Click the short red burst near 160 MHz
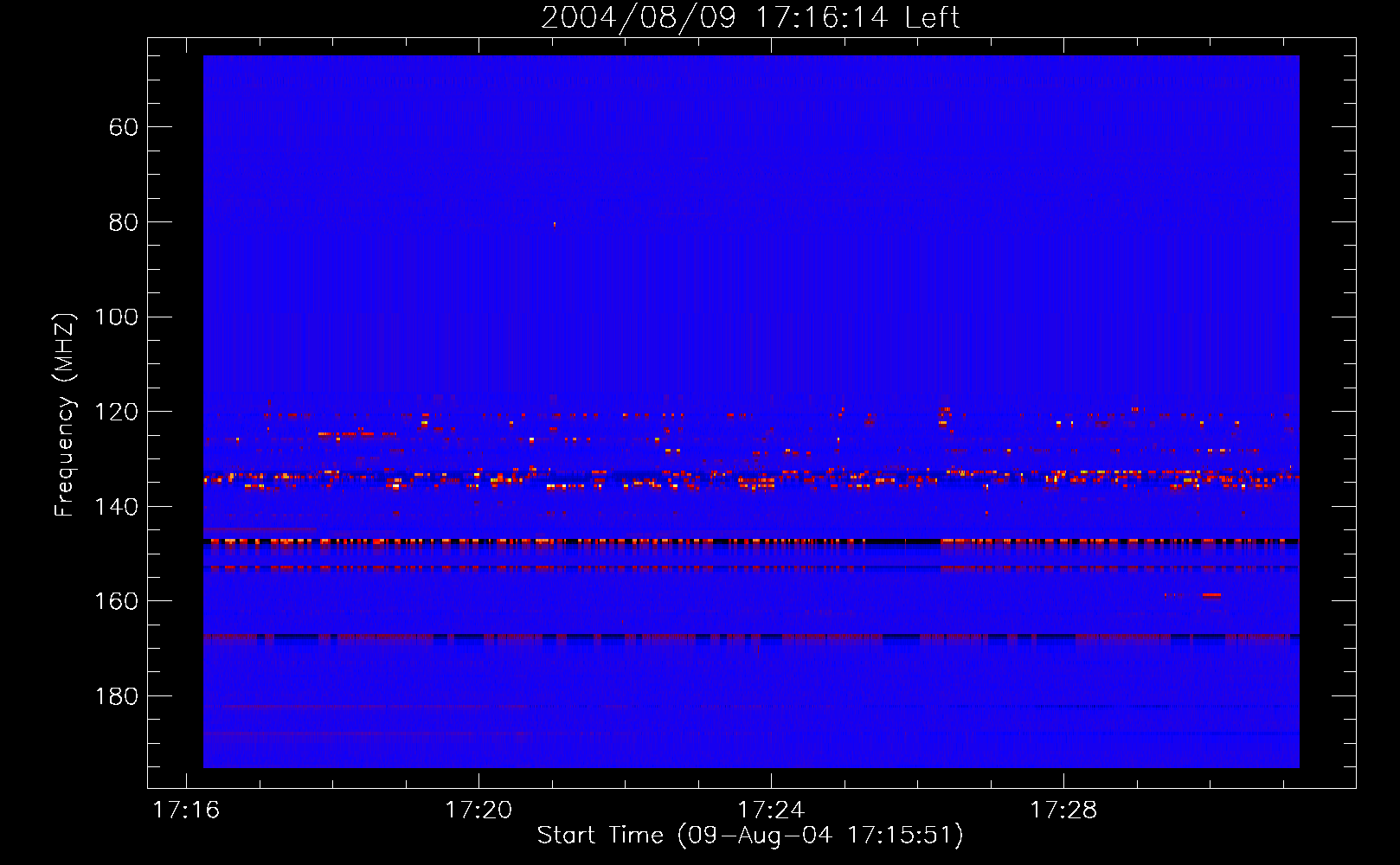This screenshot has width=1400, height=865. click(1211, 595)
